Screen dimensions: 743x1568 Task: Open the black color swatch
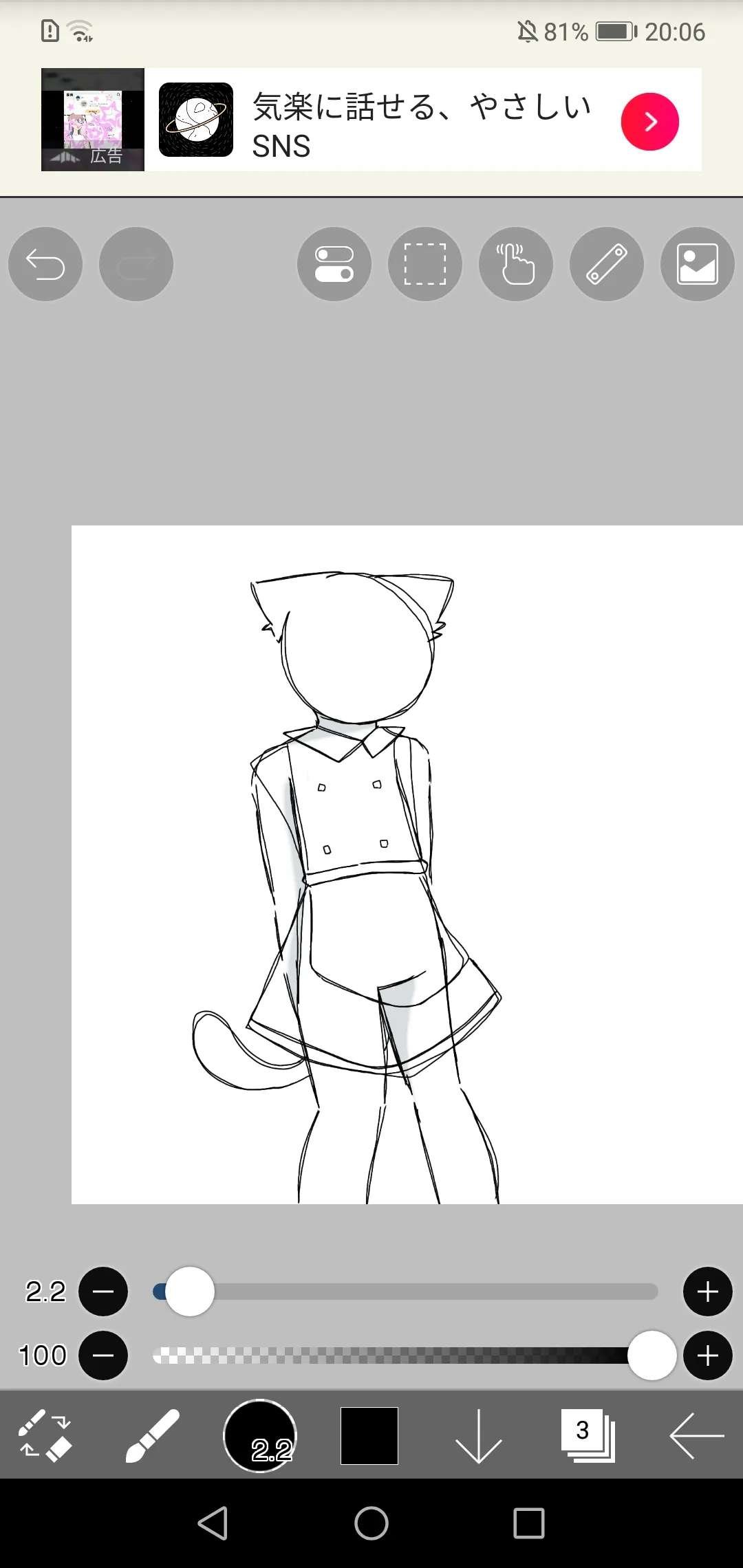click(369, 1435)
